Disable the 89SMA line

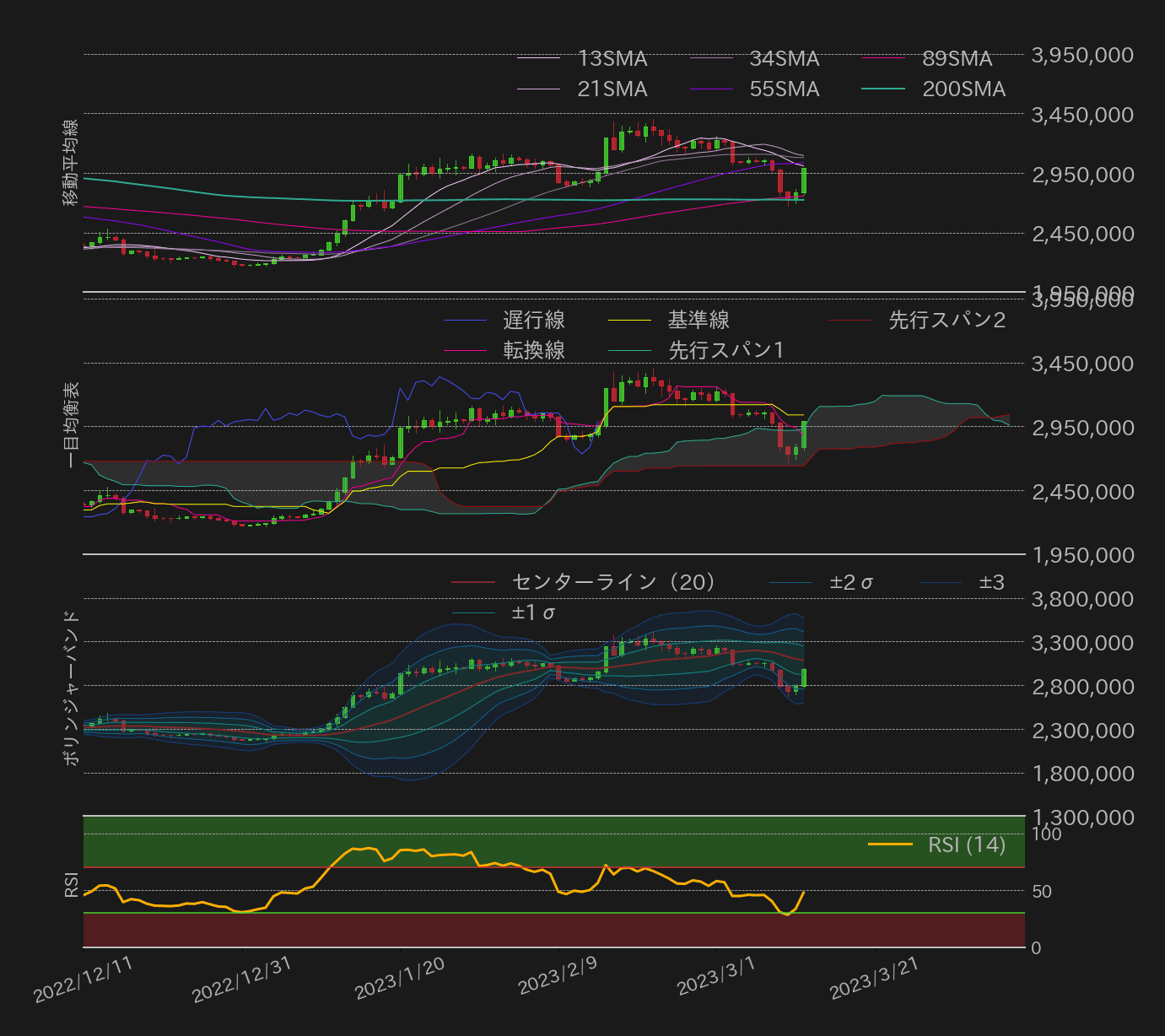coord(882,58)
